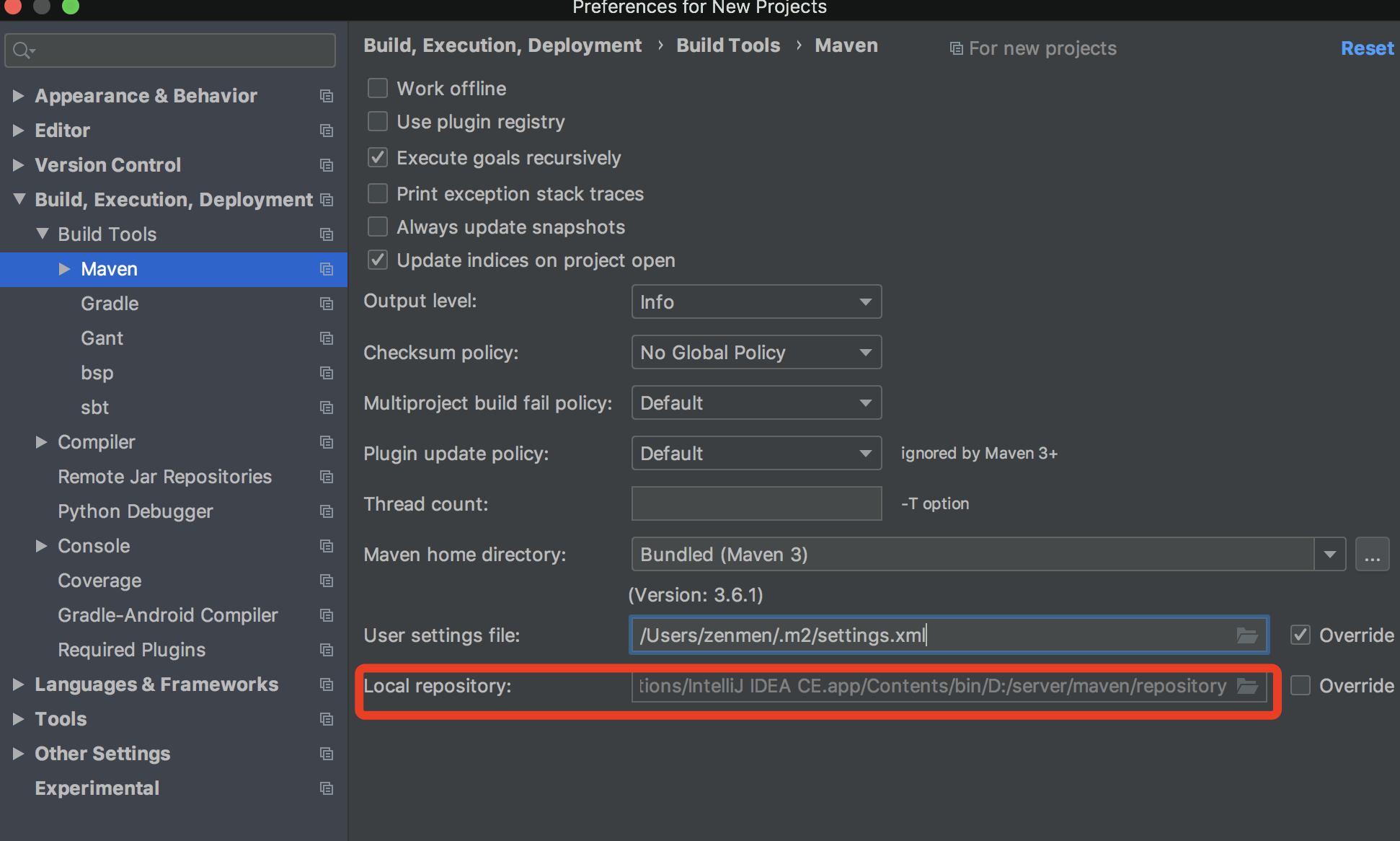
Task: Click the For new projects icon in header
Action: click(956, 48)
